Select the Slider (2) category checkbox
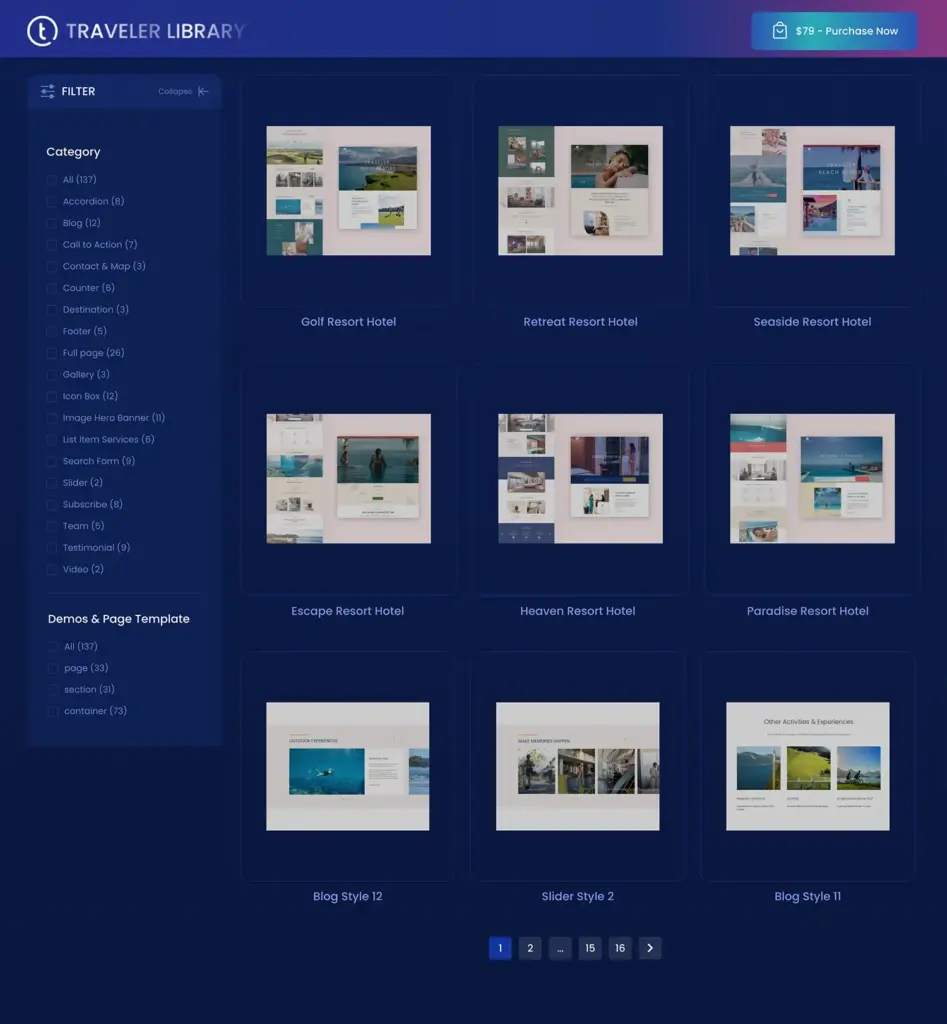This screenshot has width=947, height=1024. (x=51, y=481)
